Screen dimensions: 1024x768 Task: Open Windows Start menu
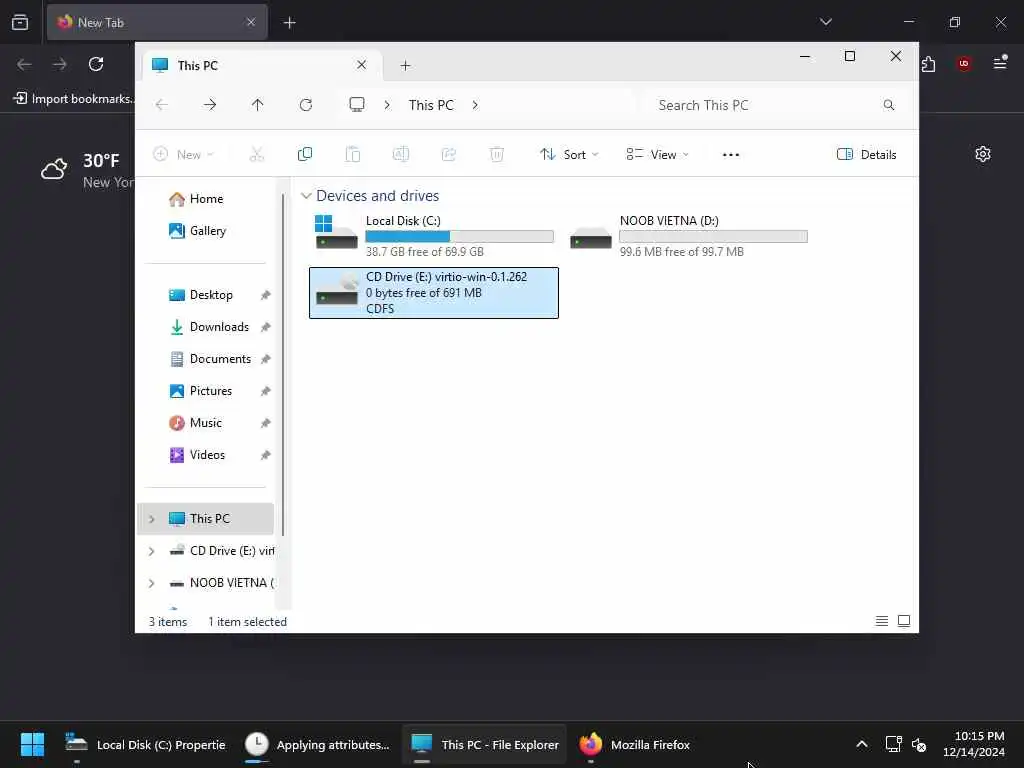[x=32, y=744]
